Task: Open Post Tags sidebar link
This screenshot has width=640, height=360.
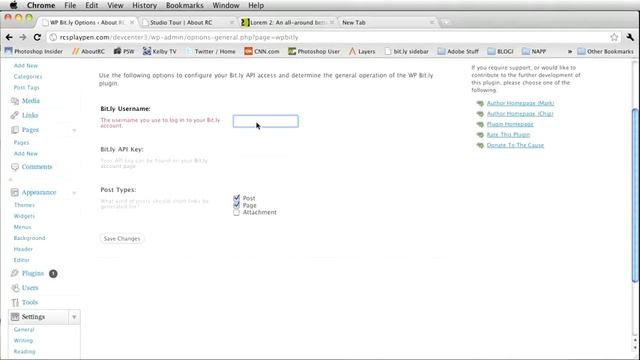Action: [x=27, y=87]
